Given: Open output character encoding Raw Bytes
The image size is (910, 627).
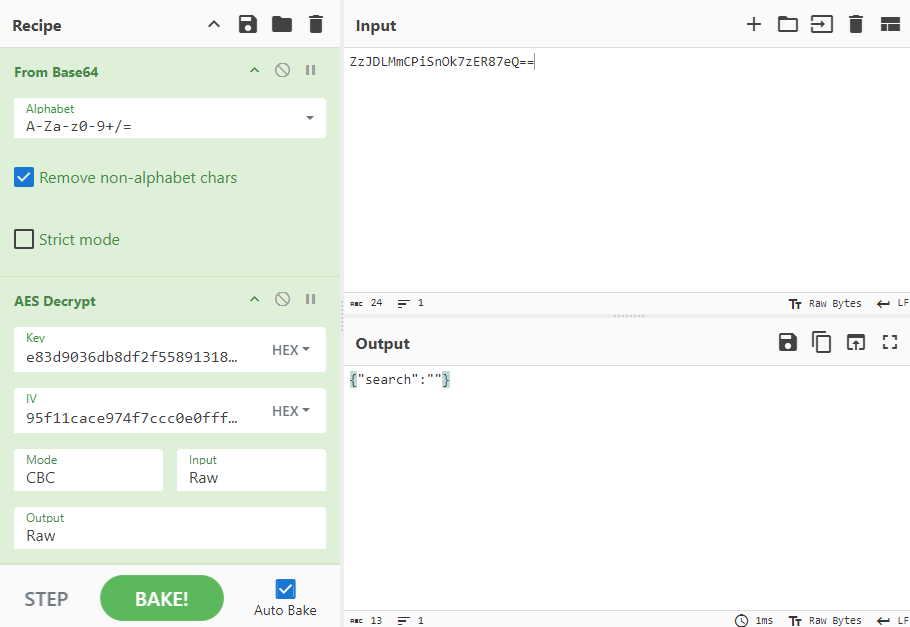Looking at the screenshot, I should (x=825, y=621).
